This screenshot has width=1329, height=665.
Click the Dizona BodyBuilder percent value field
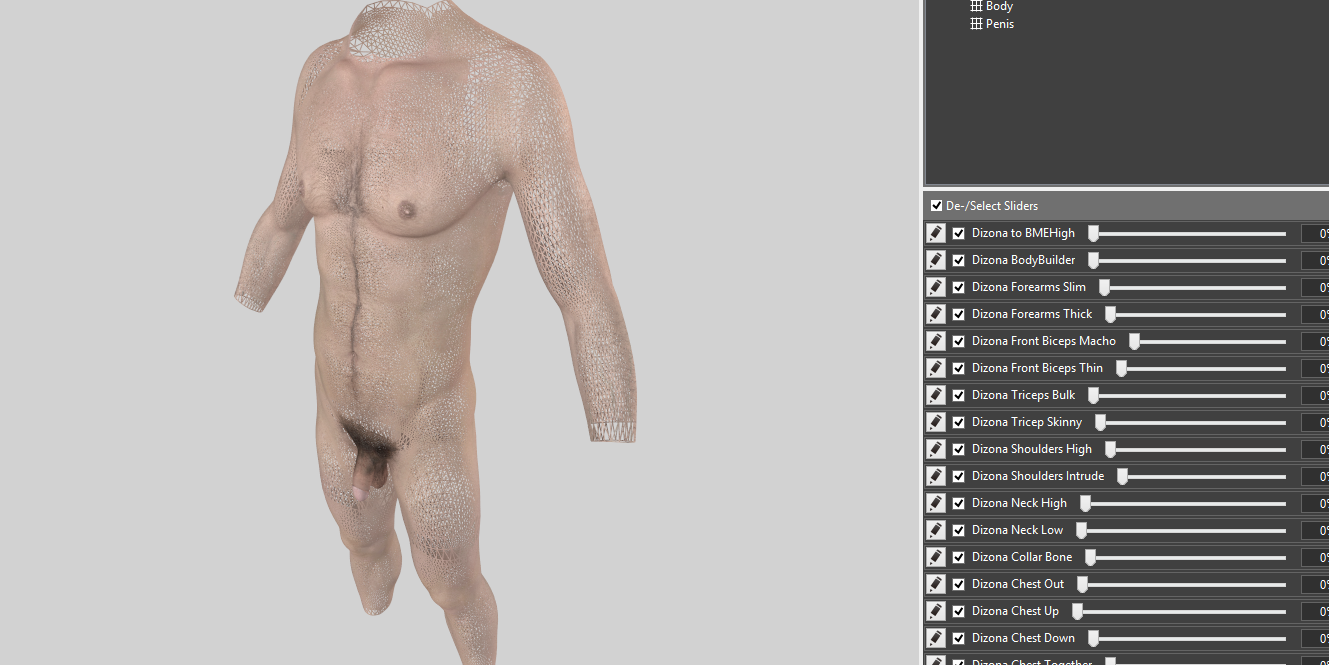(1315, 260)
